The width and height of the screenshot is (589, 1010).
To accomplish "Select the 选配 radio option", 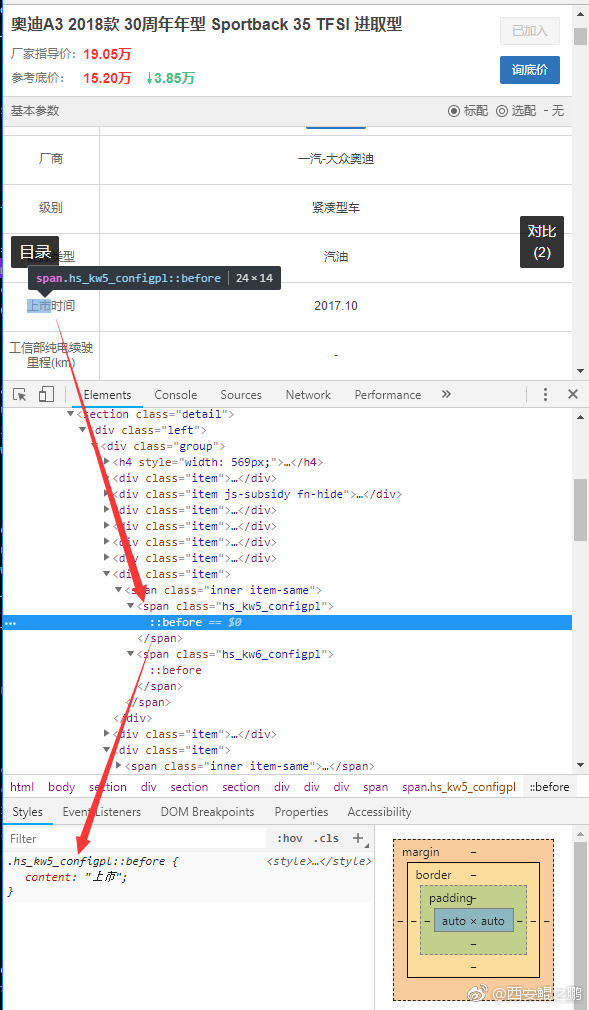I will coord(516,111).
